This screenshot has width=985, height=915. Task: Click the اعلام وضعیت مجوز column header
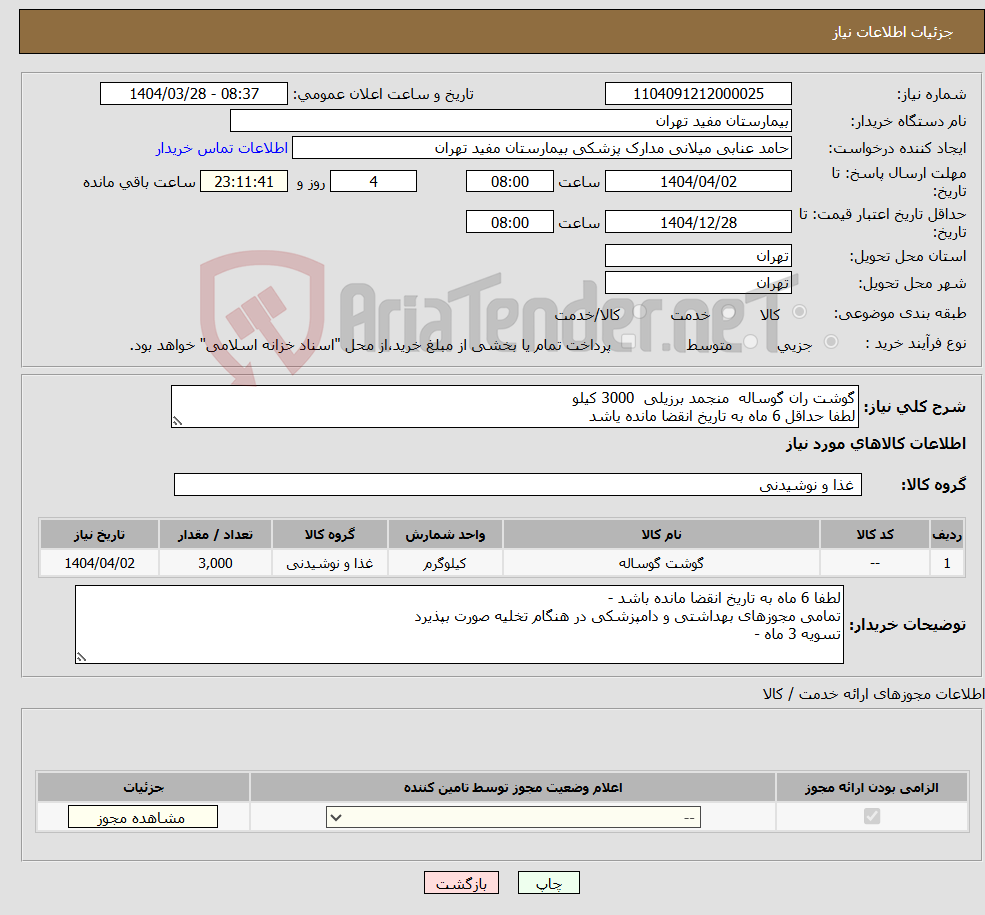coord(513,787)
